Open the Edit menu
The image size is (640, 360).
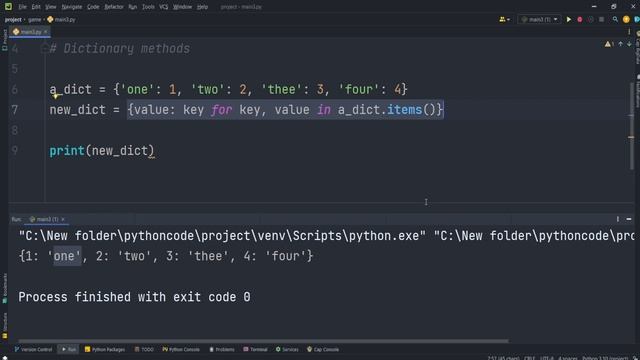pyautogui.click(x=36, y=7)
